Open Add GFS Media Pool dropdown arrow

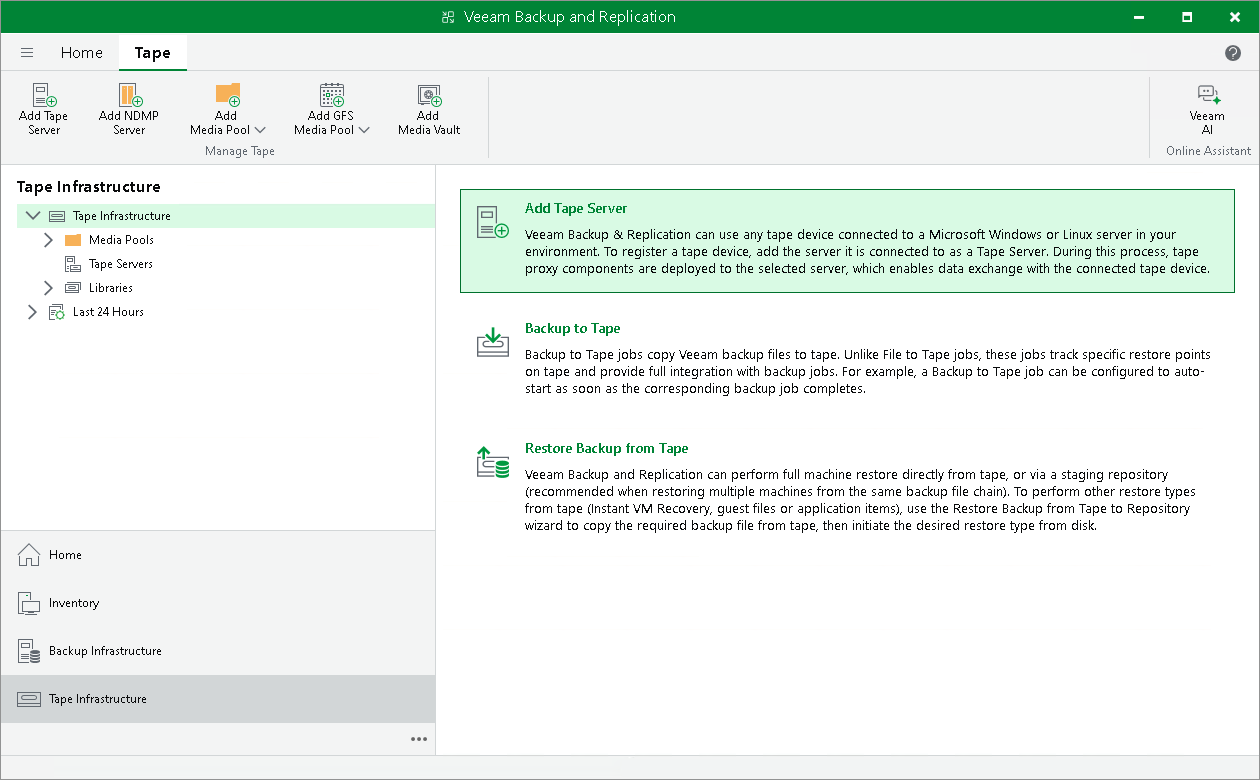tap(364, 130)
